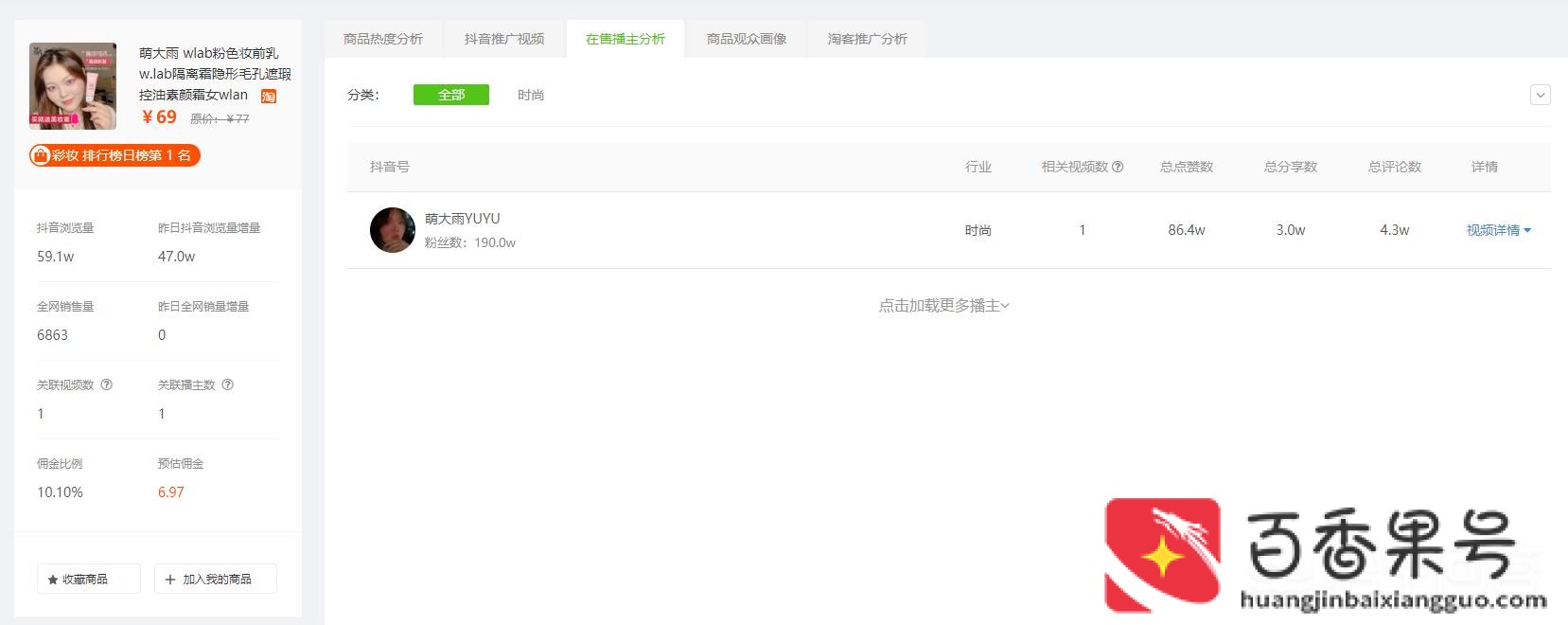Click the 行业 column header
The image size is (1568, 625).
(x=978, y=167)
